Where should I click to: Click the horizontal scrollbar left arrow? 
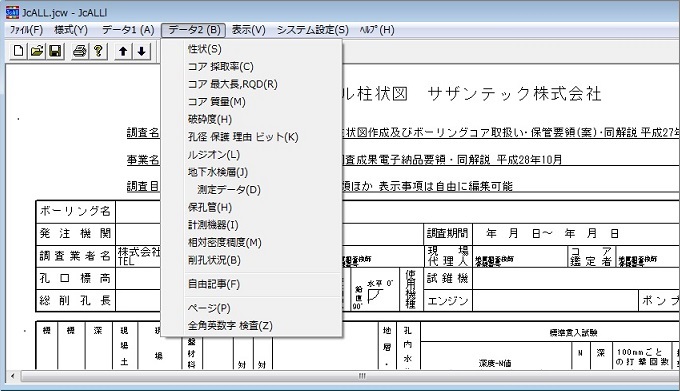coord(13,376)
